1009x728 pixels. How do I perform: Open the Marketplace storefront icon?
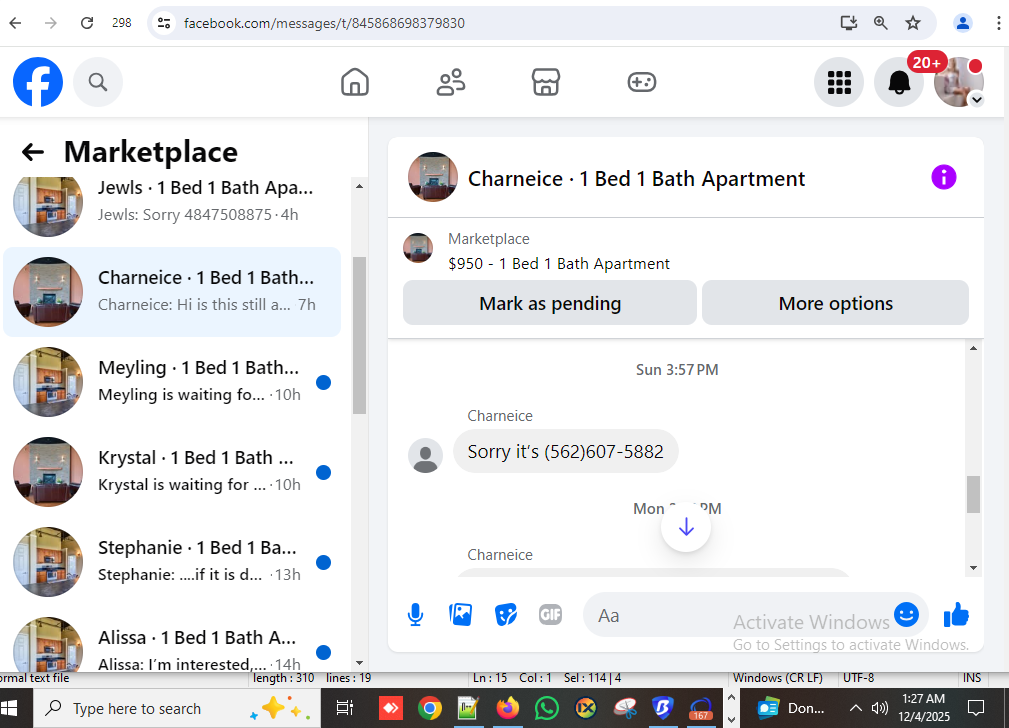click(546, 82)
